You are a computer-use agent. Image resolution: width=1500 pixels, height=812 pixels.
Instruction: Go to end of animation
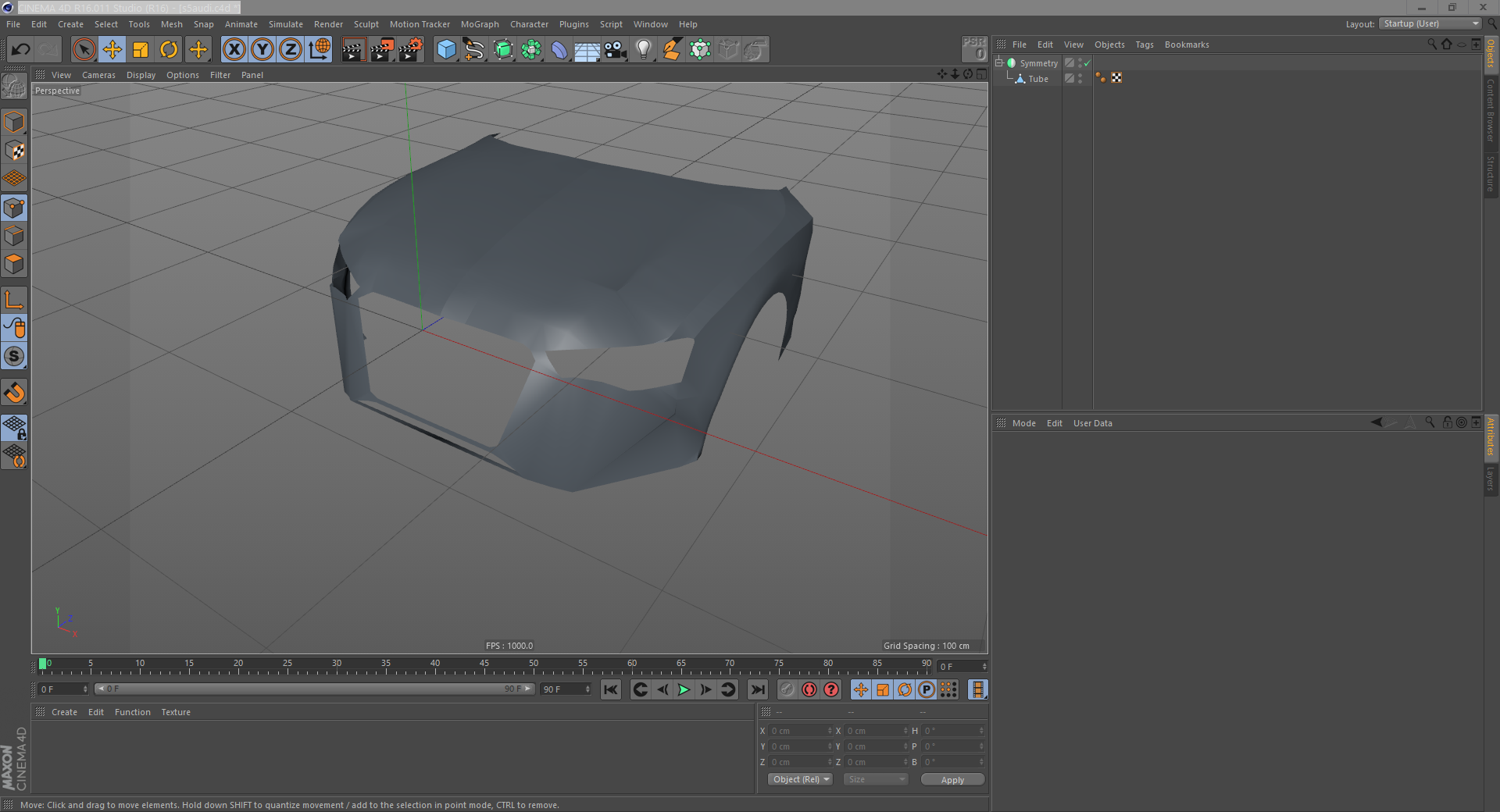click(x=757, y=689)
